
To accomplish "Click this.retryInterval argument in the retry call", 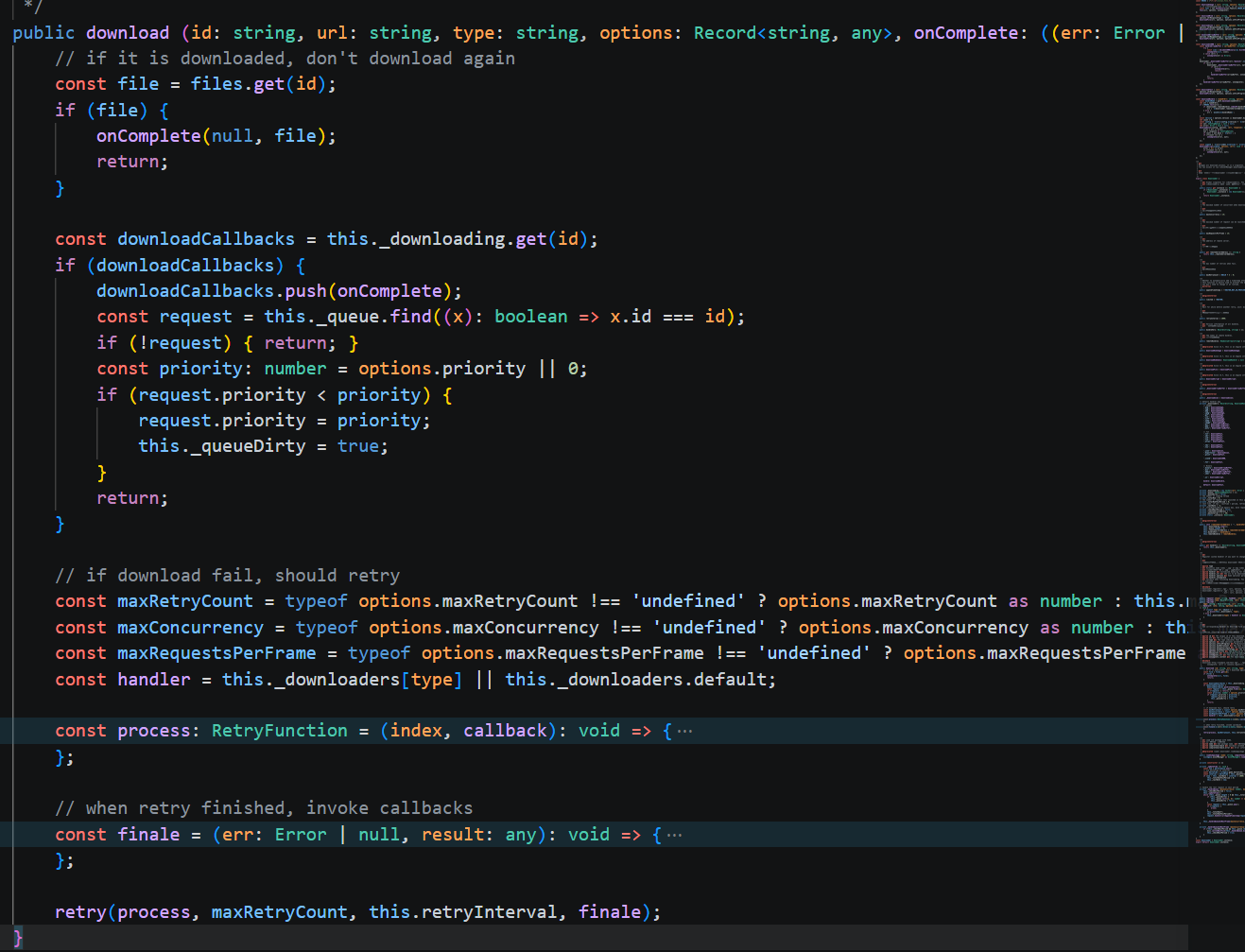I will [x=463, y=912].
